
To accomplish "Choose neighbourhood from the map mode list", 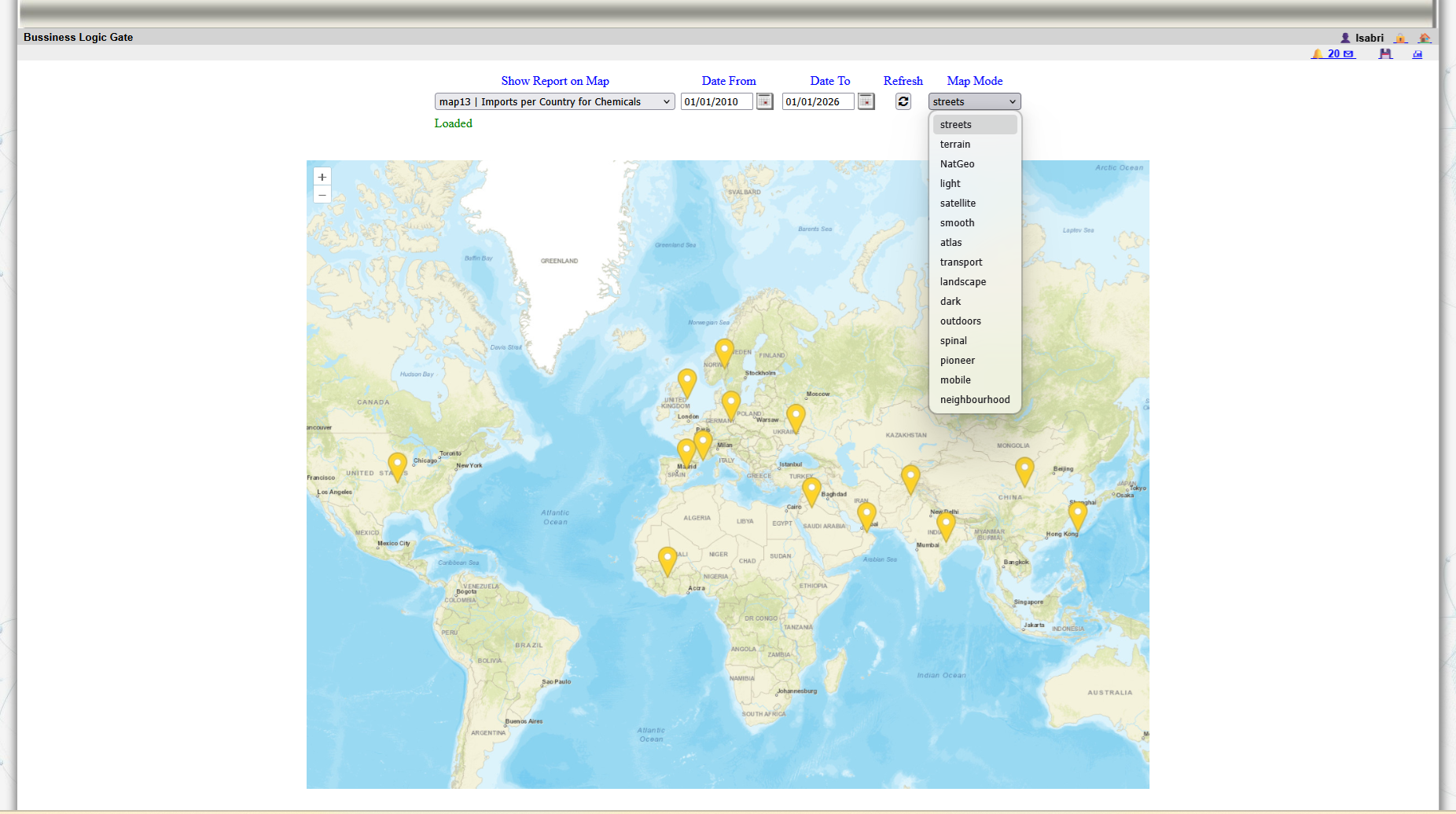I will (x=975, y=400).
